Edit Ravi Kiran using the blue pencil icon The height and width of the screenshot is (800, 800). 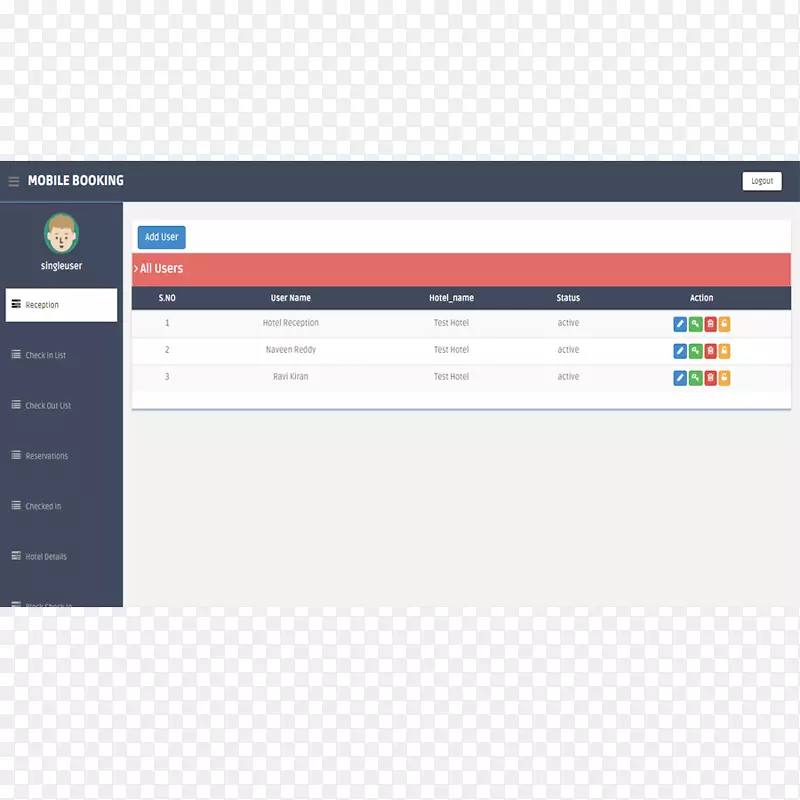coord(680,378)
